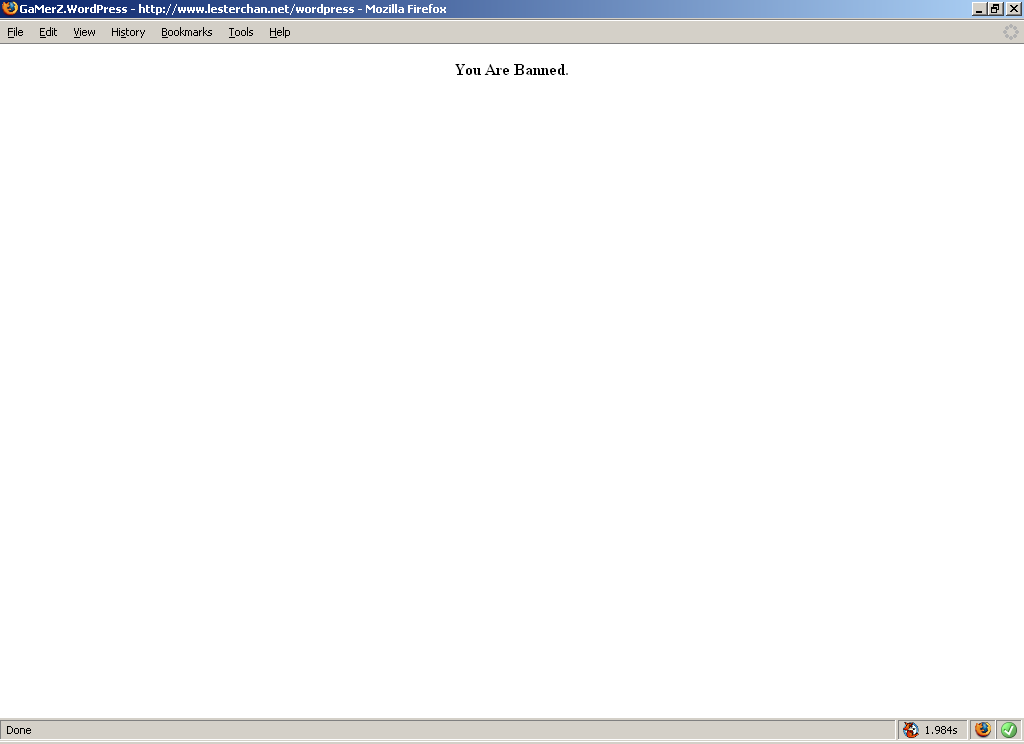This screenshot has width=1024, height=744.
Task: Open the Help menu
Action: tap(280, 32)
